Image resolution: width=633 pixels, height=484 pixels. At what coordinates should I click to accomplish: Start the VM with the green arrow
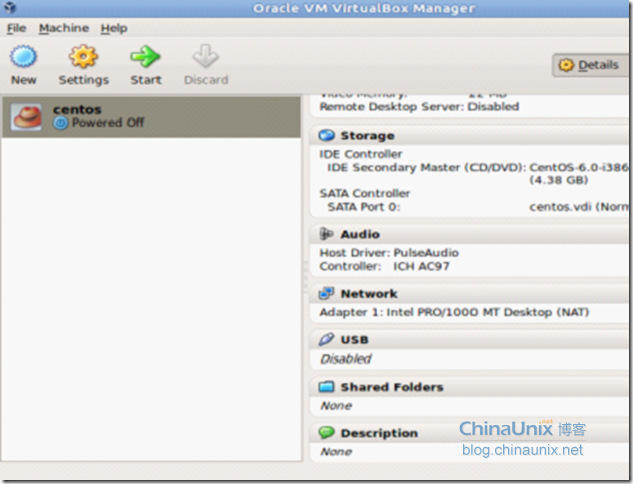145,57
